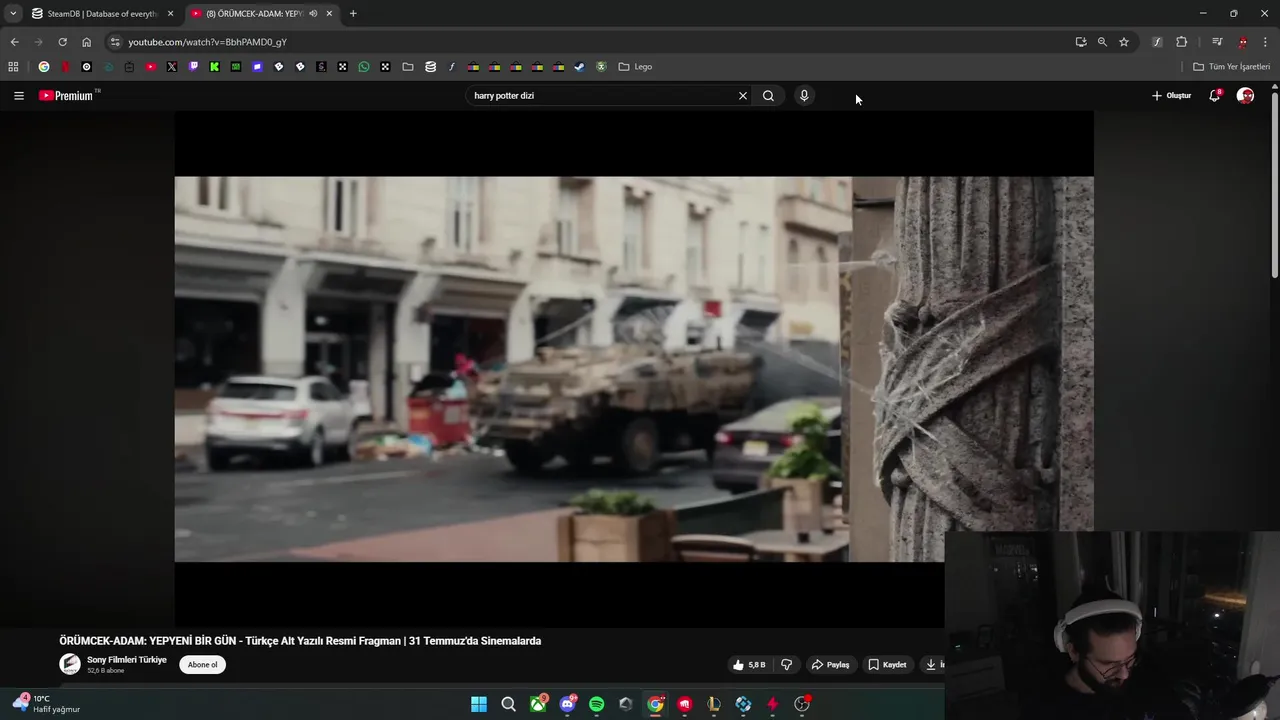Dislike the Örümcek-Adam trailer

pyautogui.click(x=787, y=665)
